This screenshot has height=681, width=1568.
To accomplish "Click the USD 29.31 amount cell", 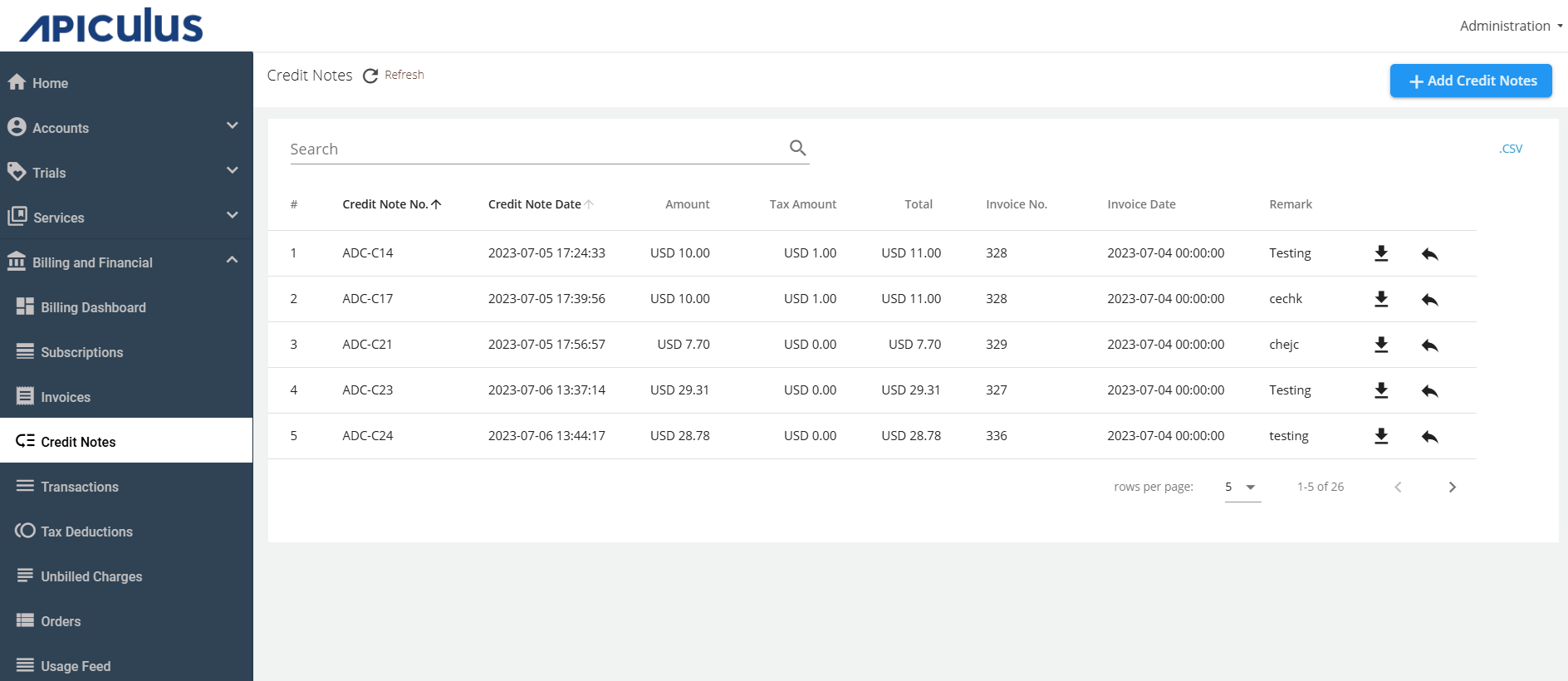I will click(x=679, y=390).
